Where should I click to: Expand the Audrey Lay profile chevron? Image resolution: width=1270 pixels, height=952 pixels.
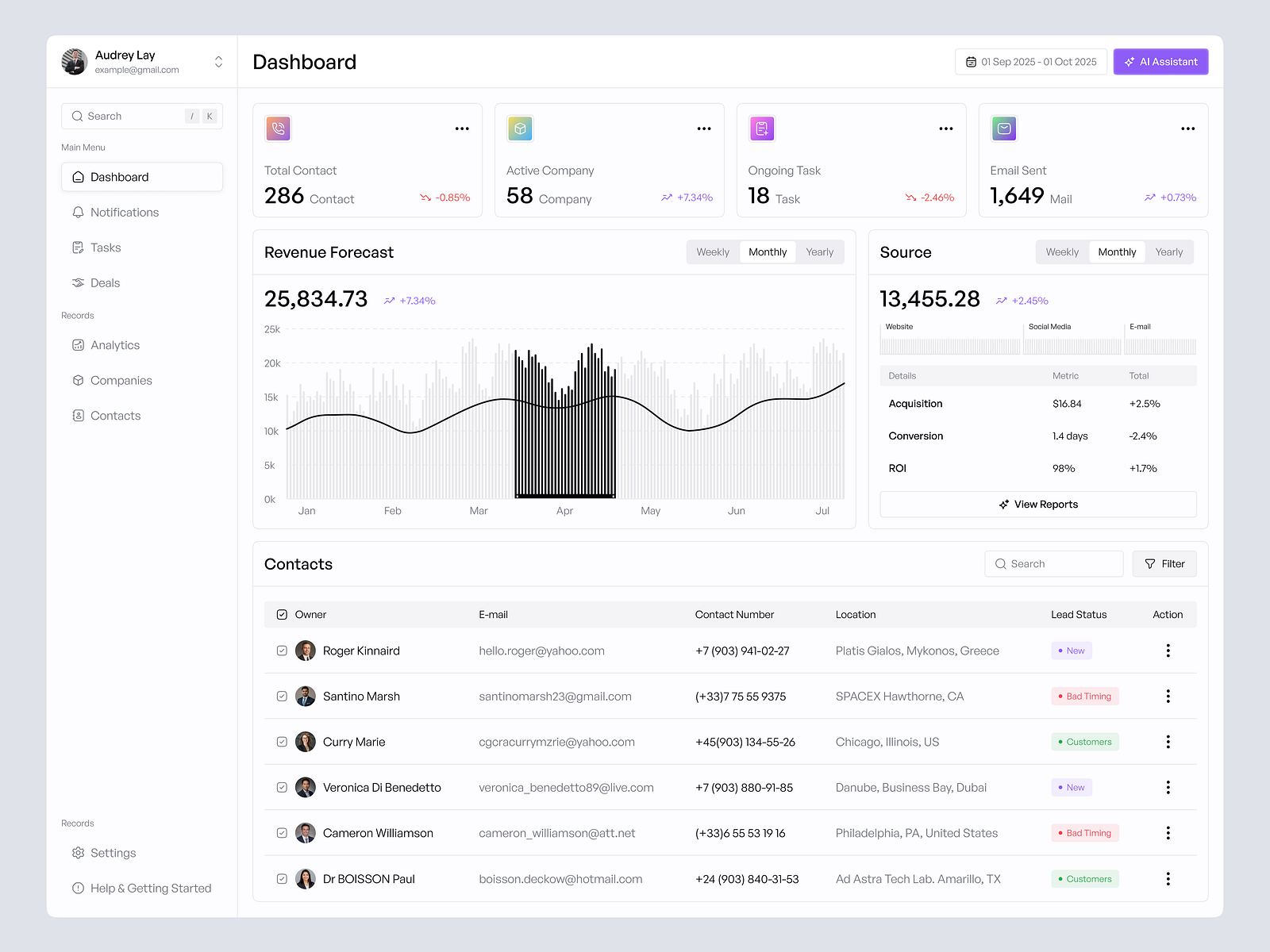pyautogui.click(x=217, y=61)
